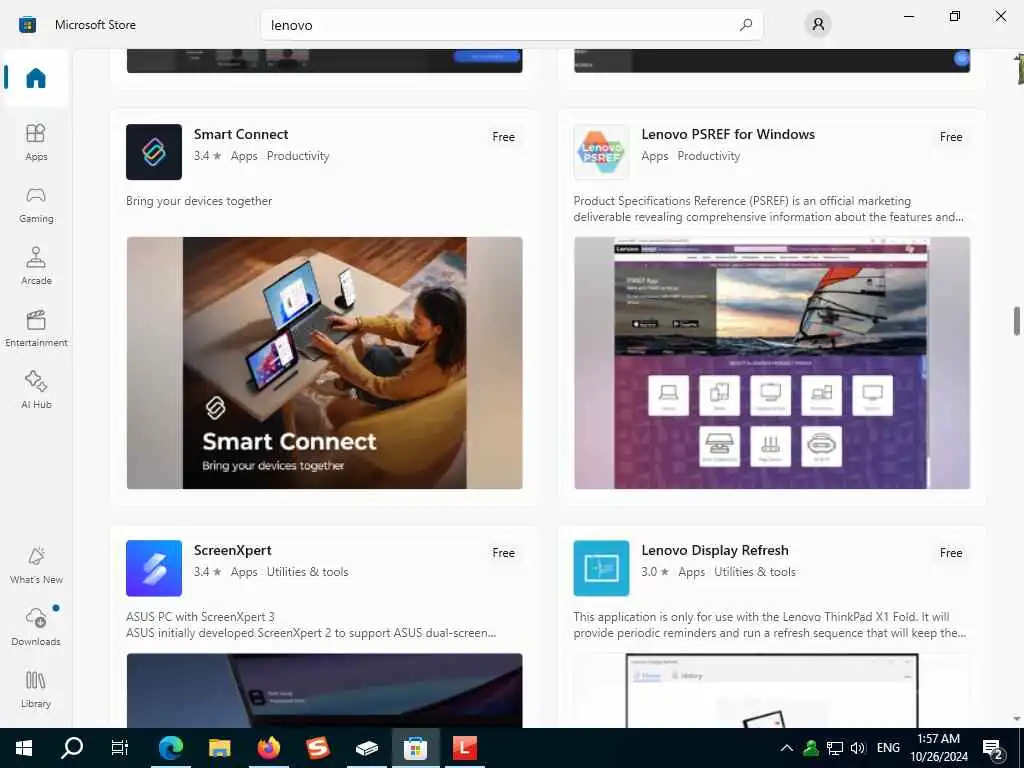Open the Home section in sidebar
This screenshot has width=1024, height=768.
(x=36, y=78)
